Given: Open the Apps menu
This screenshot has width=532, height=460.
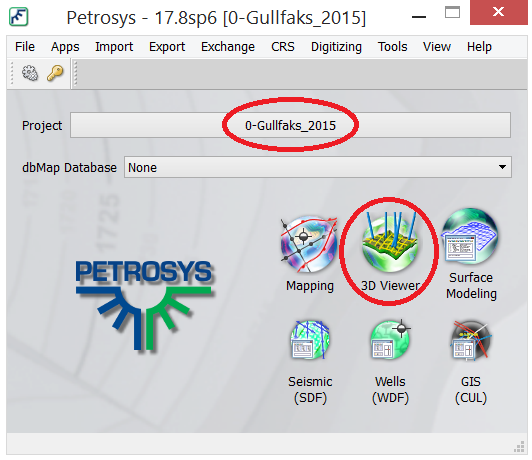Looking at the screenshot, I should (65, 46).
